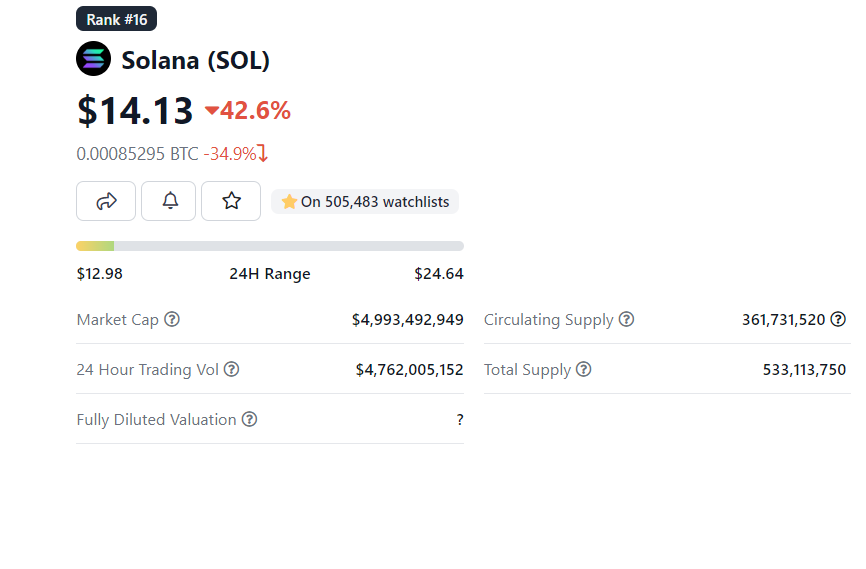Click the $4,993,492,949 market cap value
The width and height of the screenshot is (866, 569).
coord(407,320)
